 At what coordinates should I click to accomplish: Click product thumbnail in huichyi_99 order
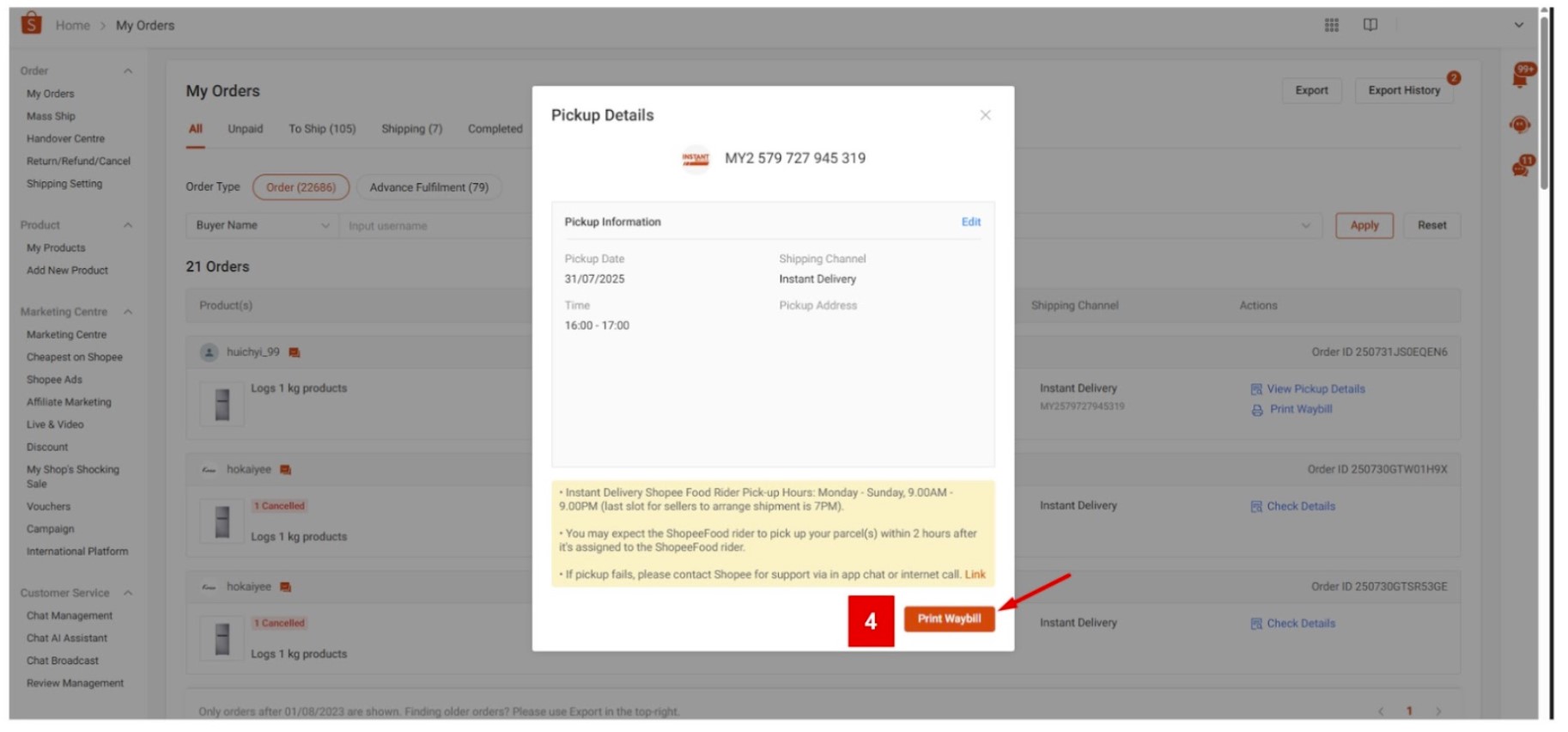[222, 405]
